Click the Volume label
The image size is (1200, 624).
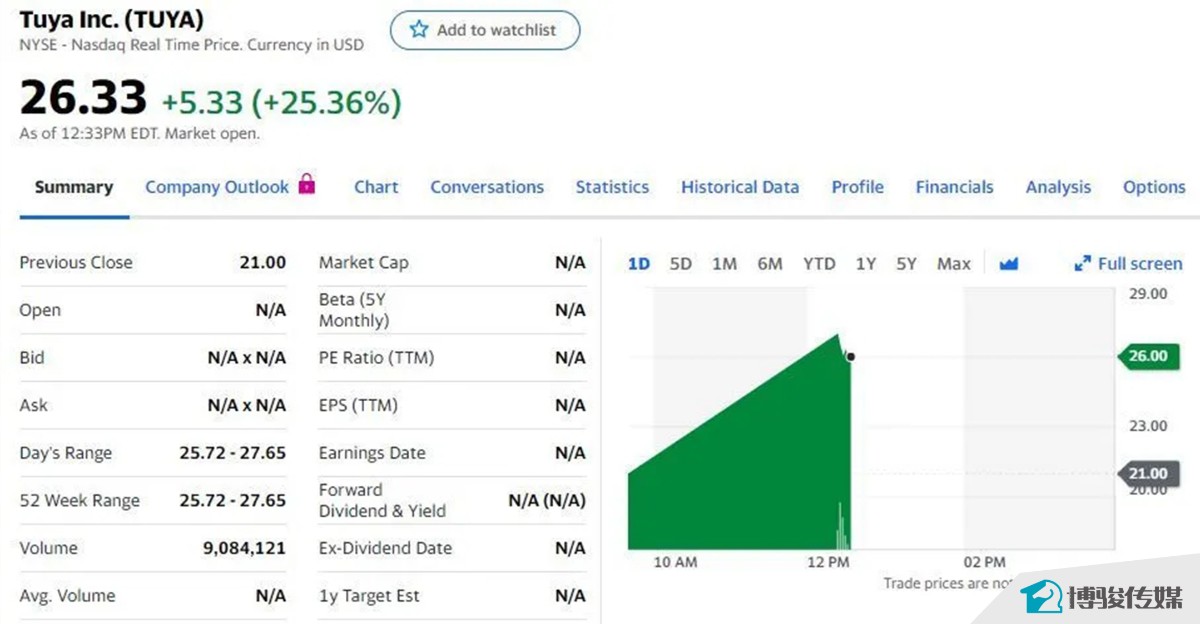(48, 548)
